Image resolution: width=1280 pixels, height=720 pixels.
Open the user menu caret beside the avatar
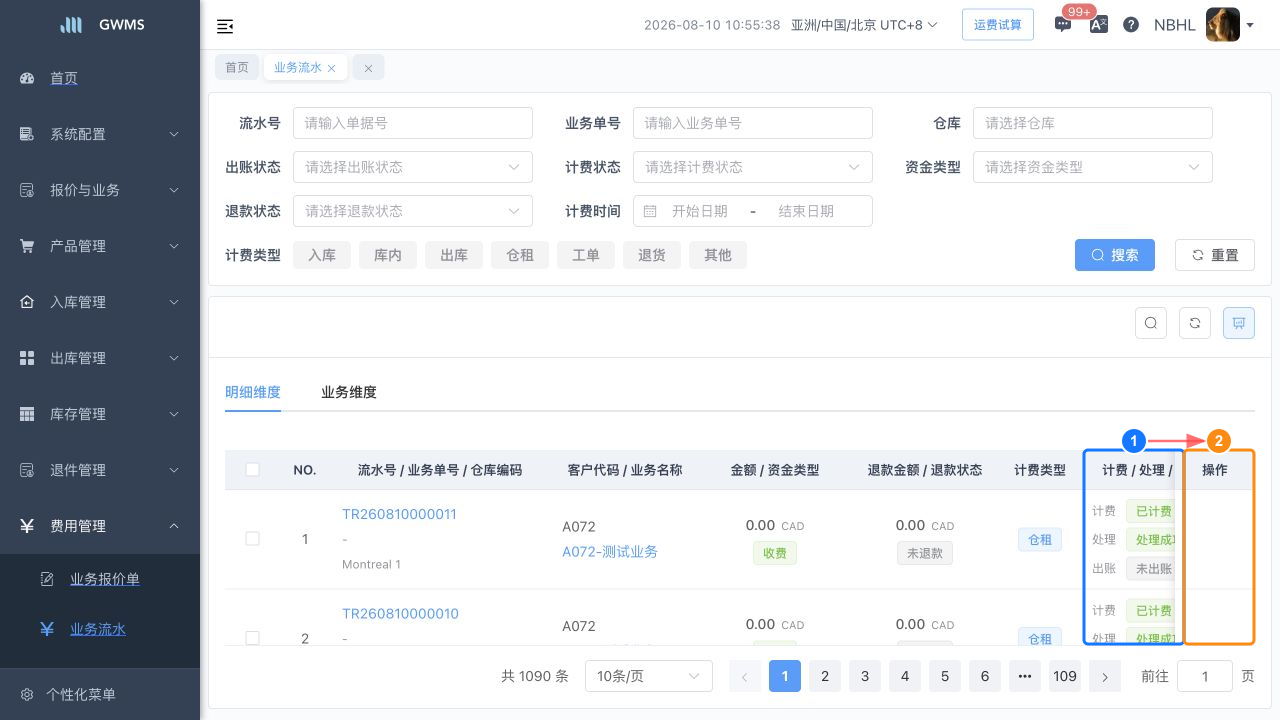pos(1250,26)
